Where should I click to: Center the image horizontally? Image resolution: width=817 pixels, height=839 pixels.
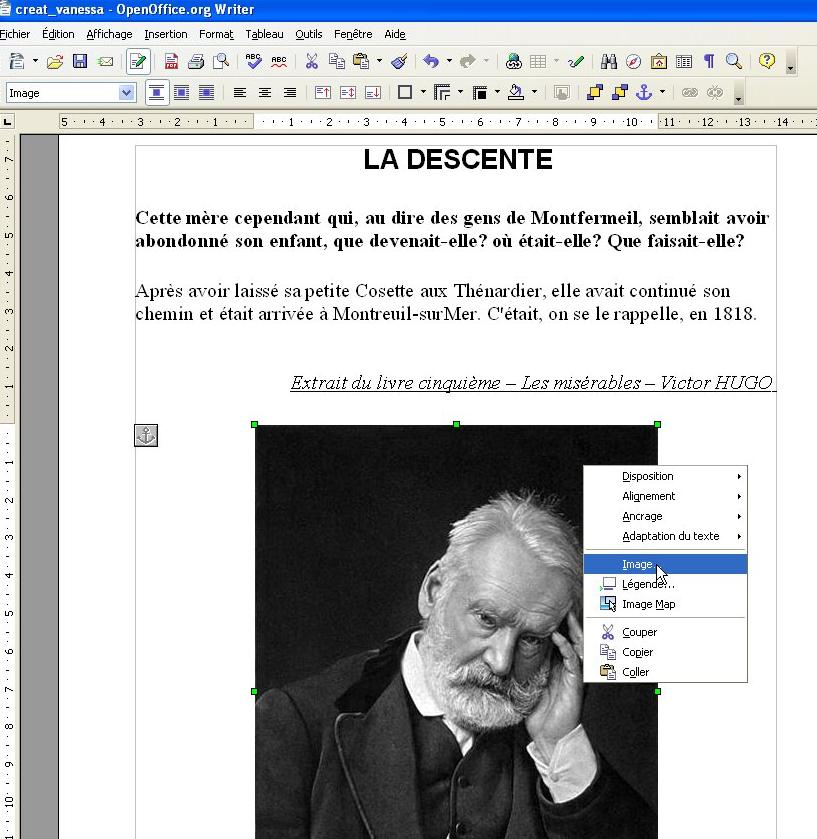click(x=265, y=93)
